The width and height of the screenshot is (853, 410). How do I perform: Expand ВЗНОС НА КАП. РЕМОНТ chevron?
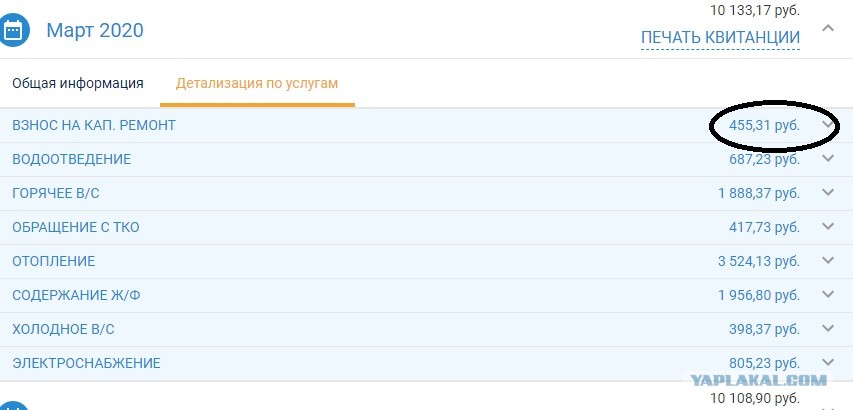(x=828, y=125)
